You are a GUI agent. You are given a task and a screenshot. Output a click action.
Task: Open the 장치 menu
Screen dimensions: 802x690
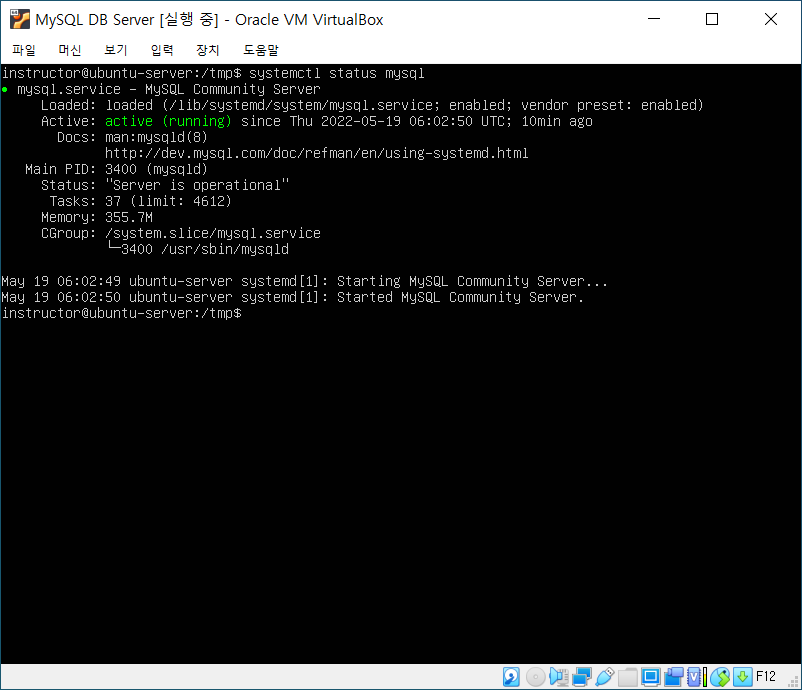208,50
